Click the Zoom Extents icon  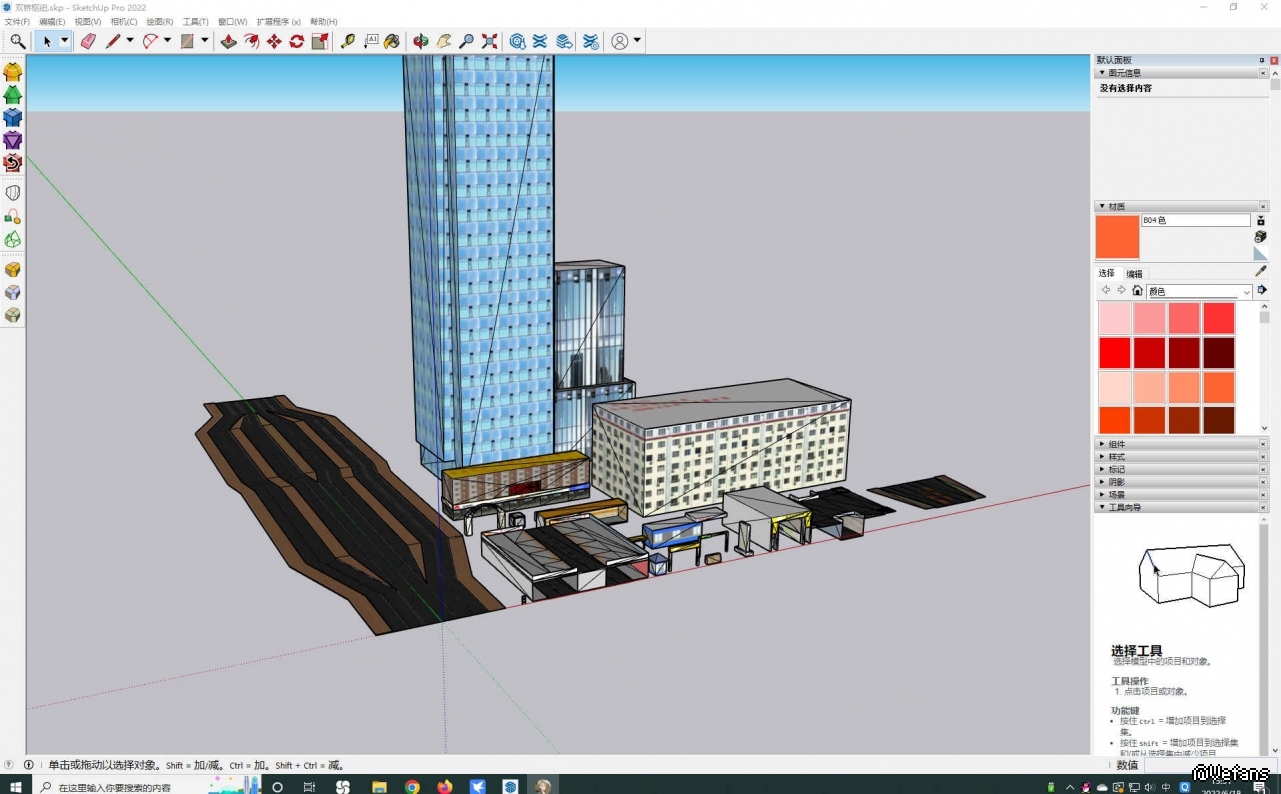[x=489, y=41]
